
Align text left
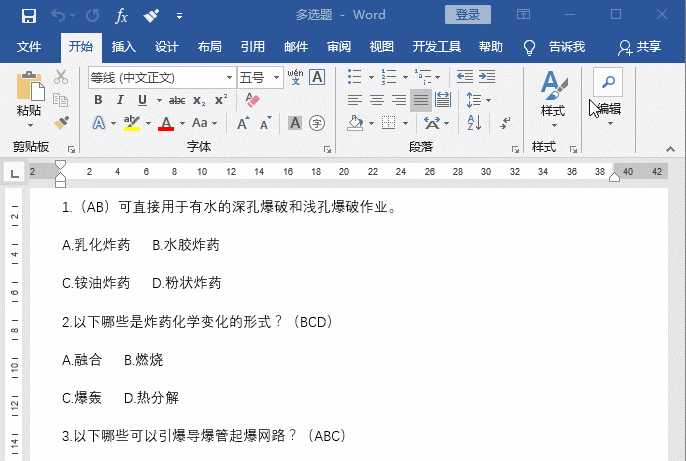pos(355,100)
